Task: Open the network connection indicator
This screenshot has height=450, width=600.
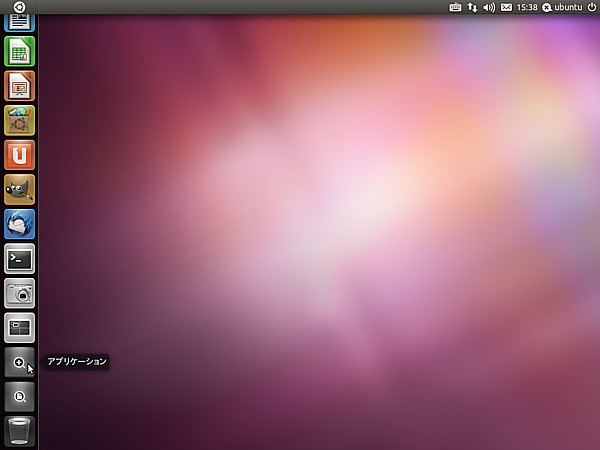Action: tap(472, 7)
